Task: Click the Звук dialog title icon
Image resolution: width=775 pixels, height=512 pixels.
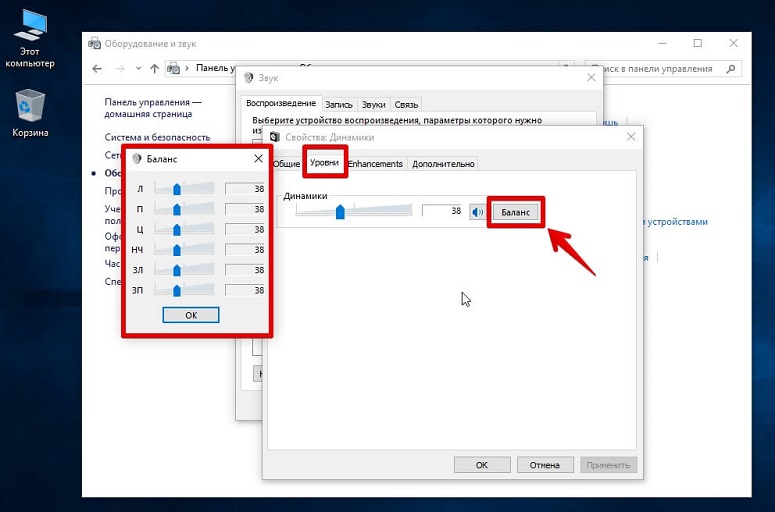Action: [249, 78]
